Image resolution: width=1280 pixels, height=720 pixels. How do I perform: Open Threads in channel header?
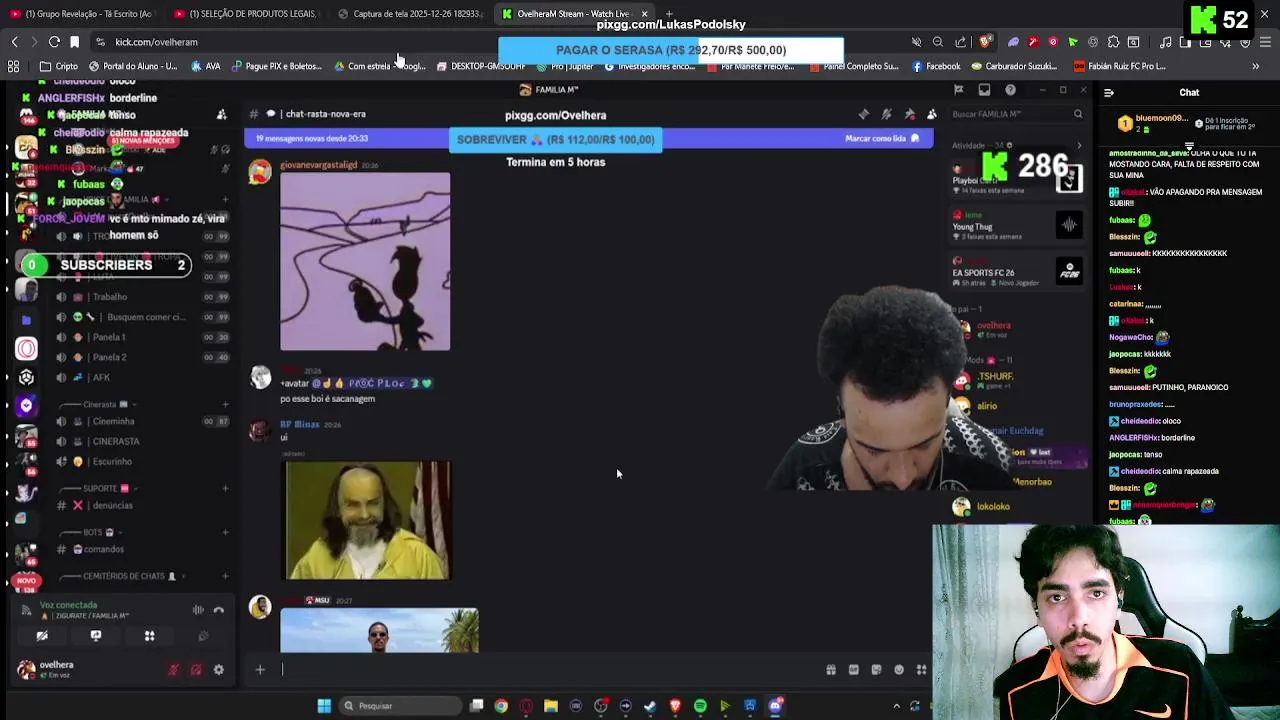864,114
